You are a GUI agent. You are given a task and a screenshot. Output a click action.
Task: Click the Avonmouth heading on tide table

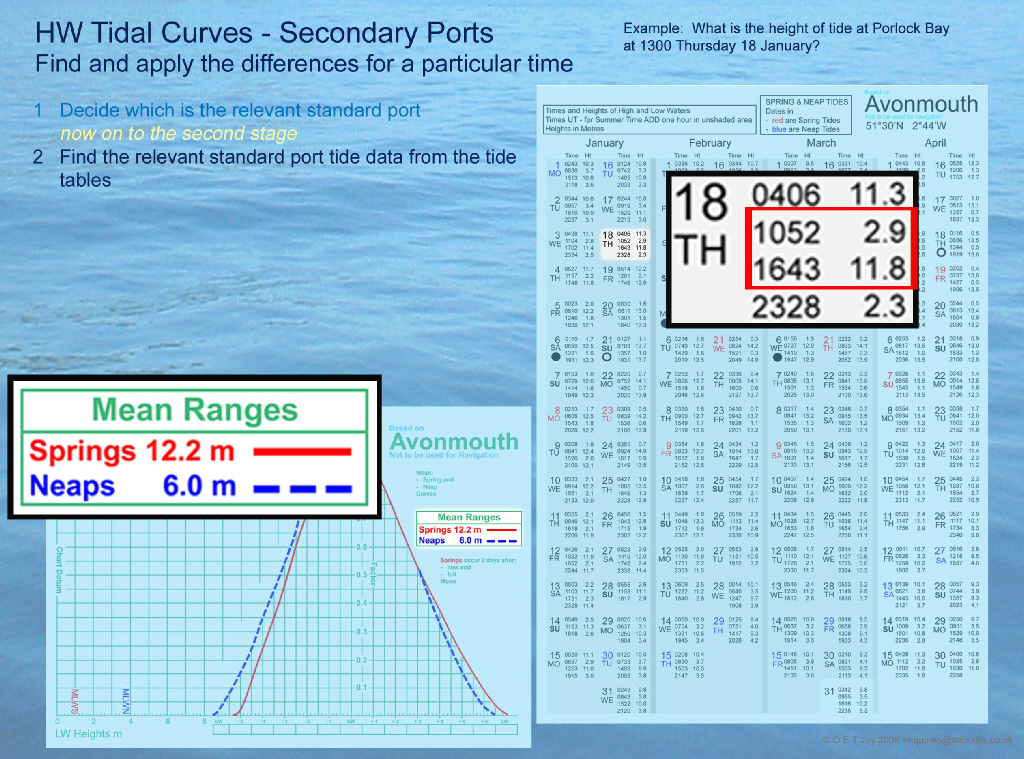click(920, 106)
